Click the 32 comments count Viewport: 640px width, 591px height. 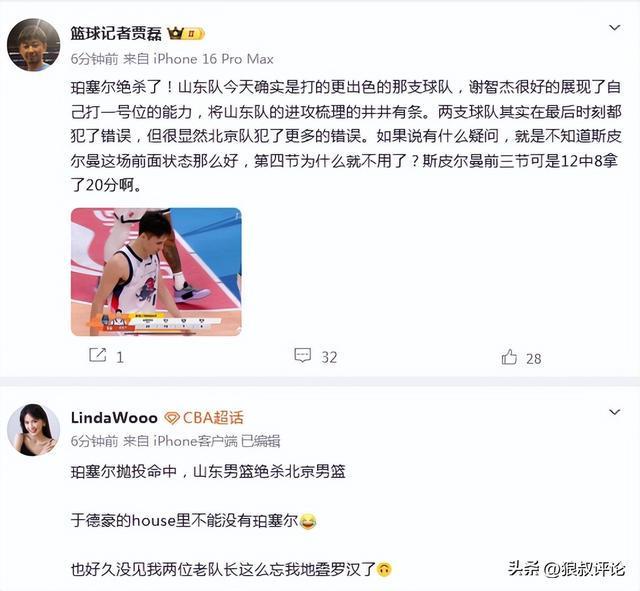point(329,358)
